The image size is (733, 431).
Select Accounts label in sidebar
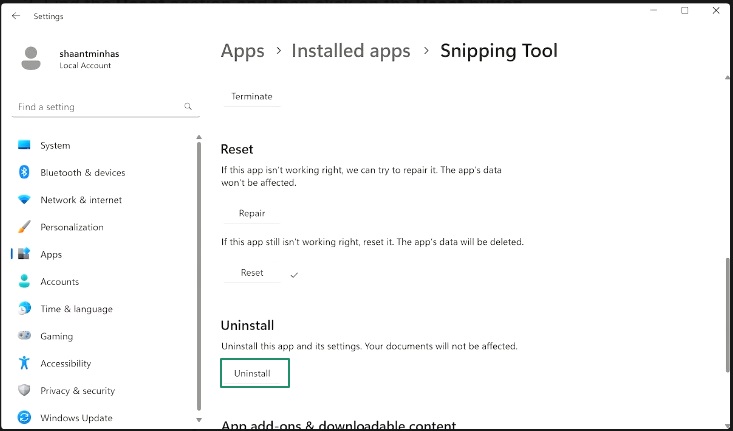tap(60, 281)
